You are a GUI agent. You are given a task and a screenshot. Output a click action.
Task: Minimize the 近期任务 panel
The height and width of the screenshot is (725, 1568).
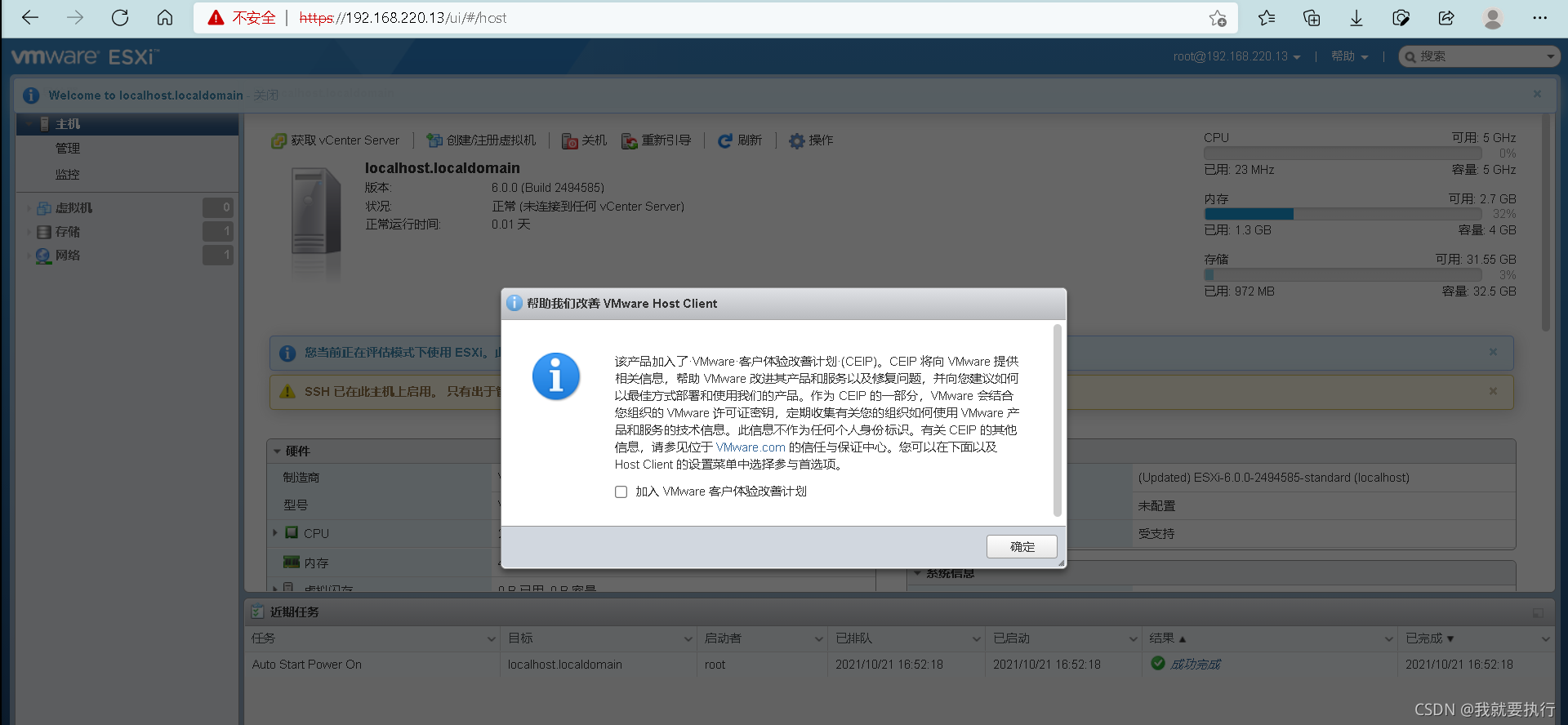coord(1538,612)
